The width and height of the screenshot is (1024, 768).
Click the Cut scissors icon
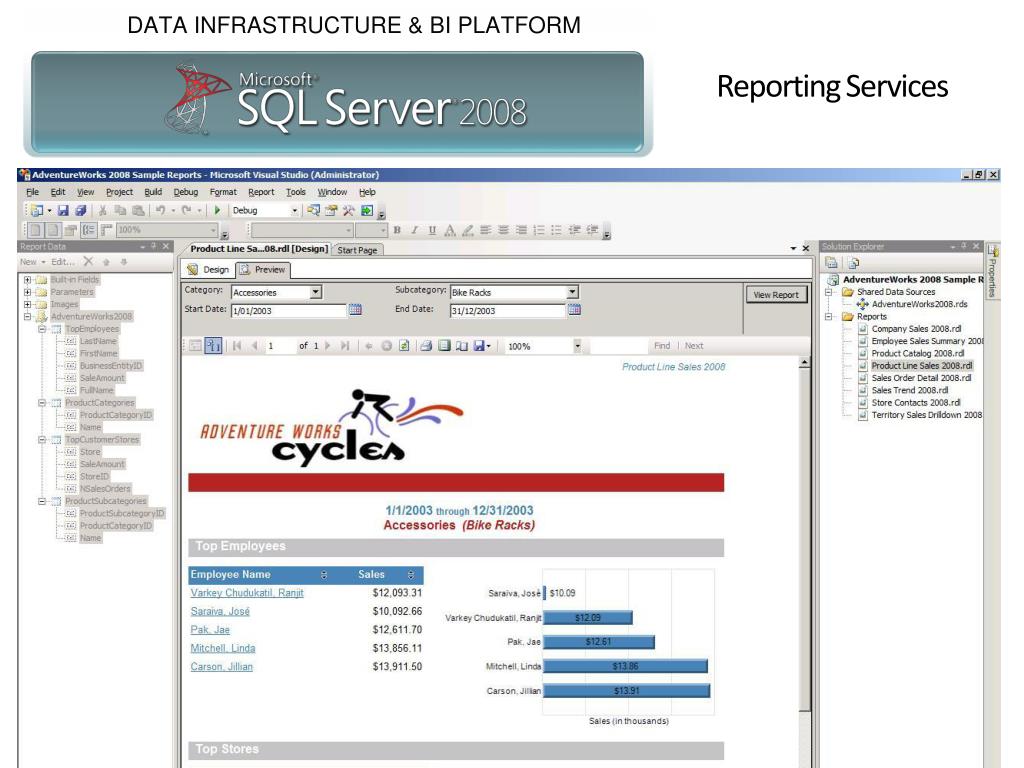[x=103, y=210]
